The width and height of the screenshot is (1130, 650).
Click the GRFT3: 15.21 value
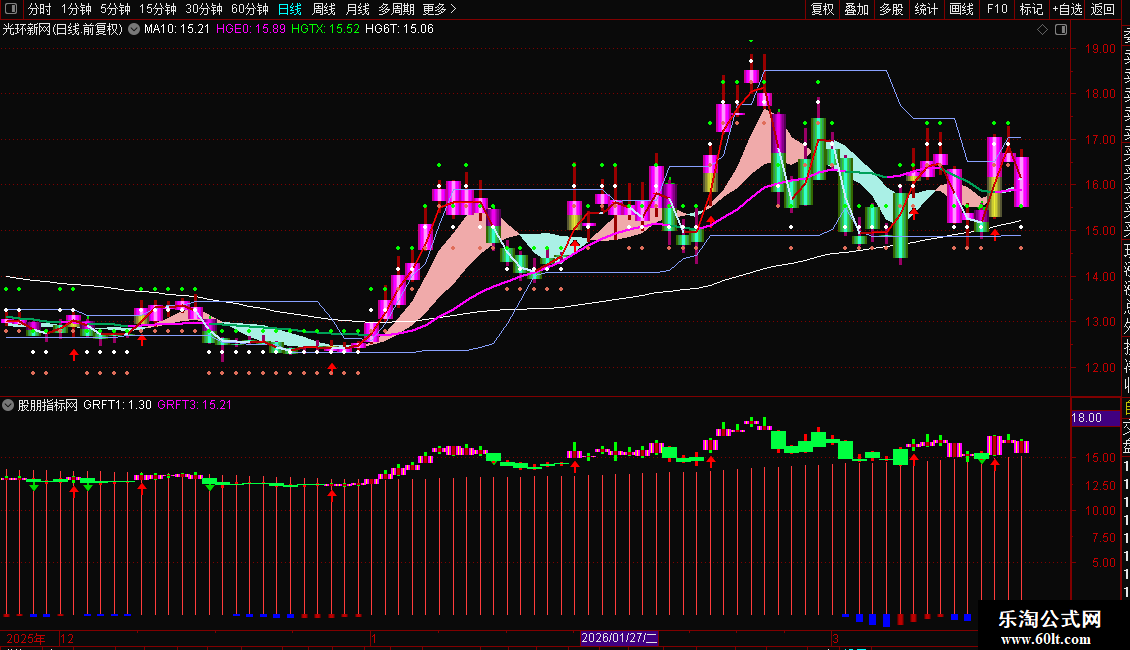(x=195, y=405)
